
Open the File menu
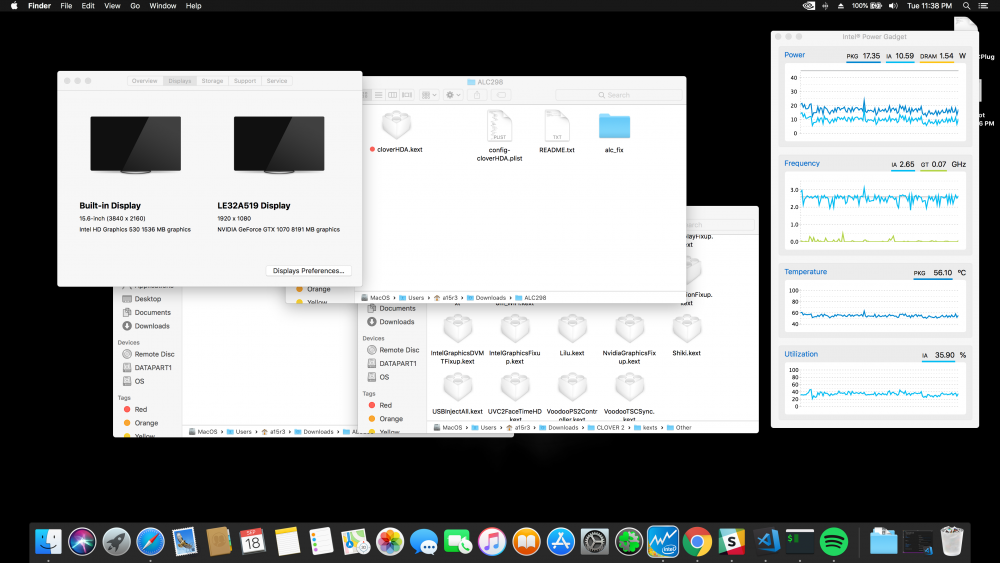coord(66,6)
